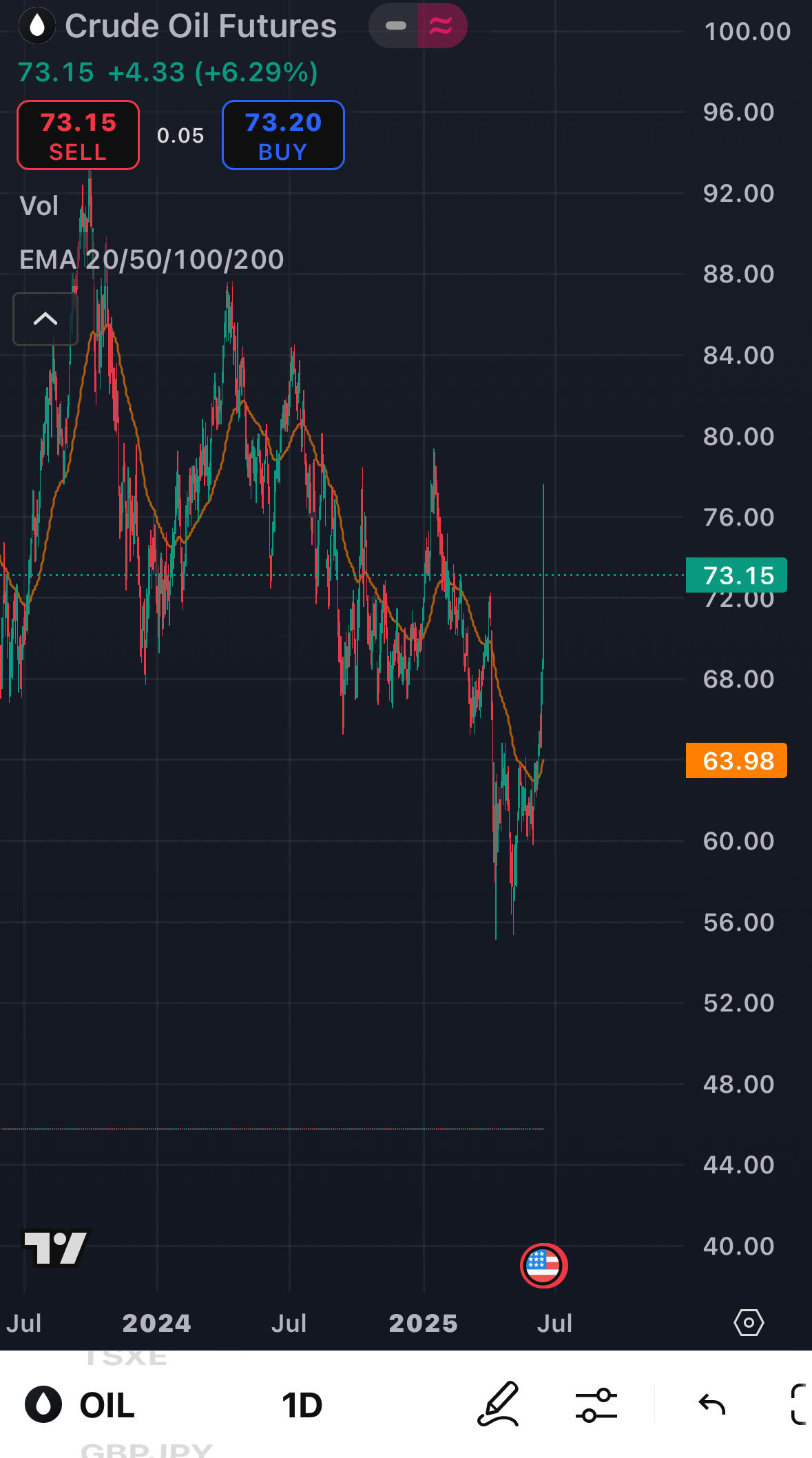The height and width of the screenshot is (1458, 812).
Task: Tap the 40.00 price scale label
Action: (x=738, y=1246)
